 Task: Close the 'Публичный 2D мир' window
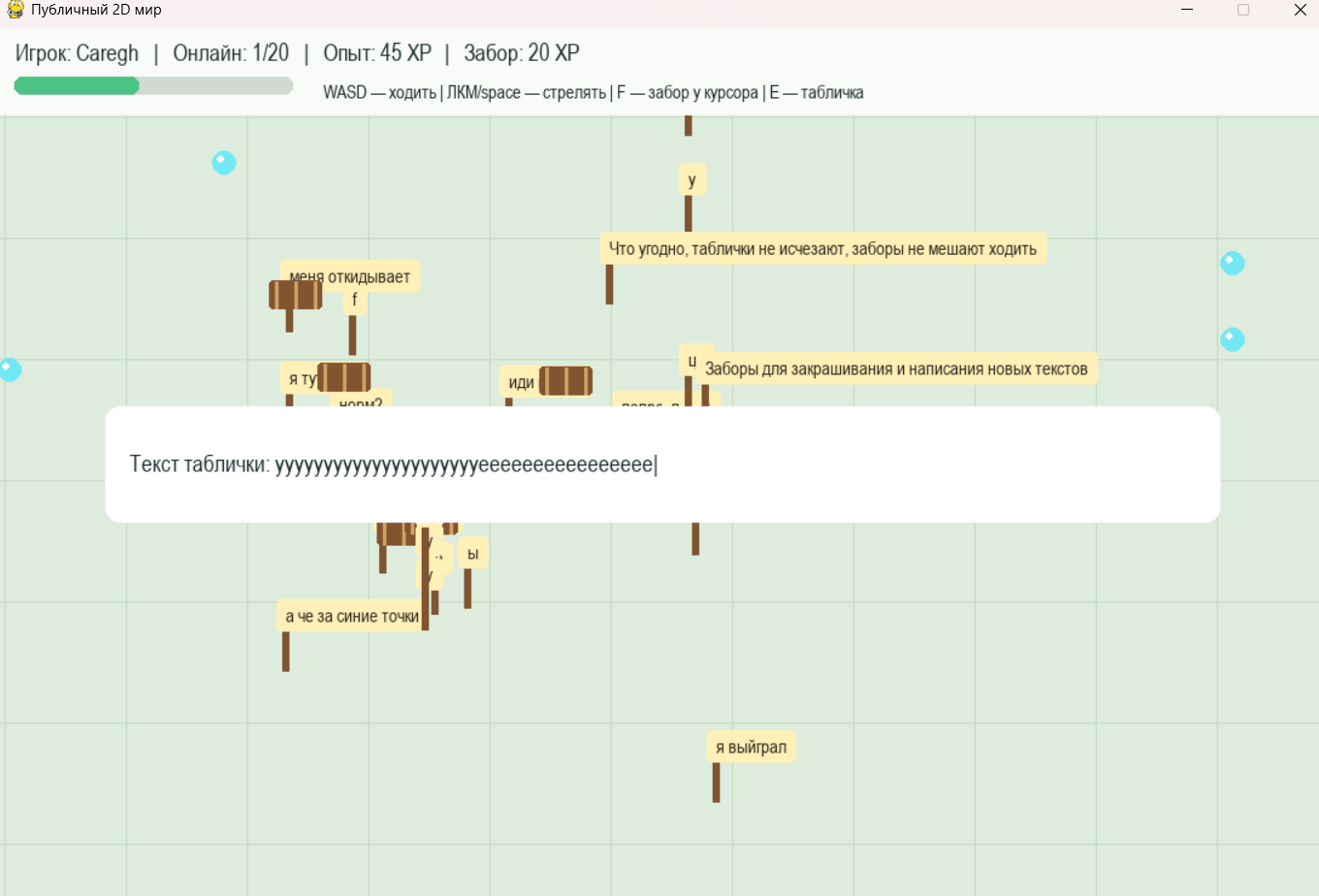tap(1301, 10)
